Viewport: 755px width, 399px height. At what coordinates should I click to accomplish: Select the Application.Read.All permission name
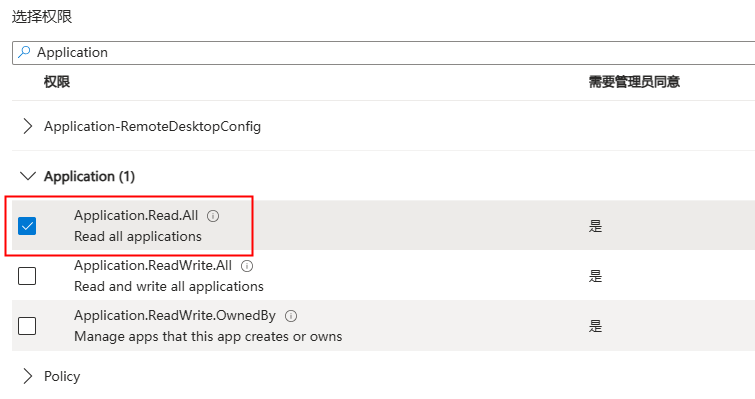coord(136,215)
